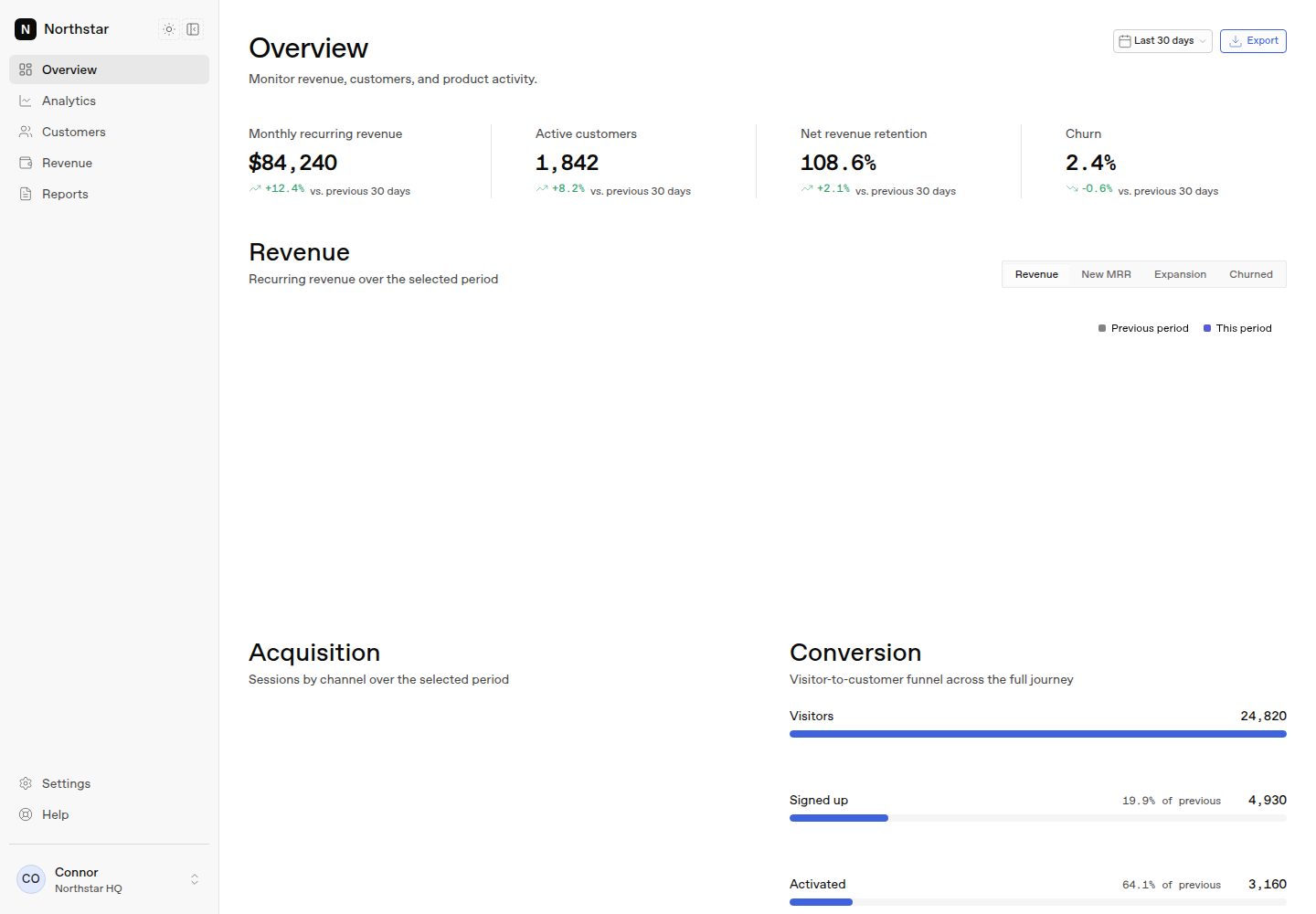Toggle the light/dark theme sun icon
The height and width of the screenshot is (914, 1316).
pos(169,29)
